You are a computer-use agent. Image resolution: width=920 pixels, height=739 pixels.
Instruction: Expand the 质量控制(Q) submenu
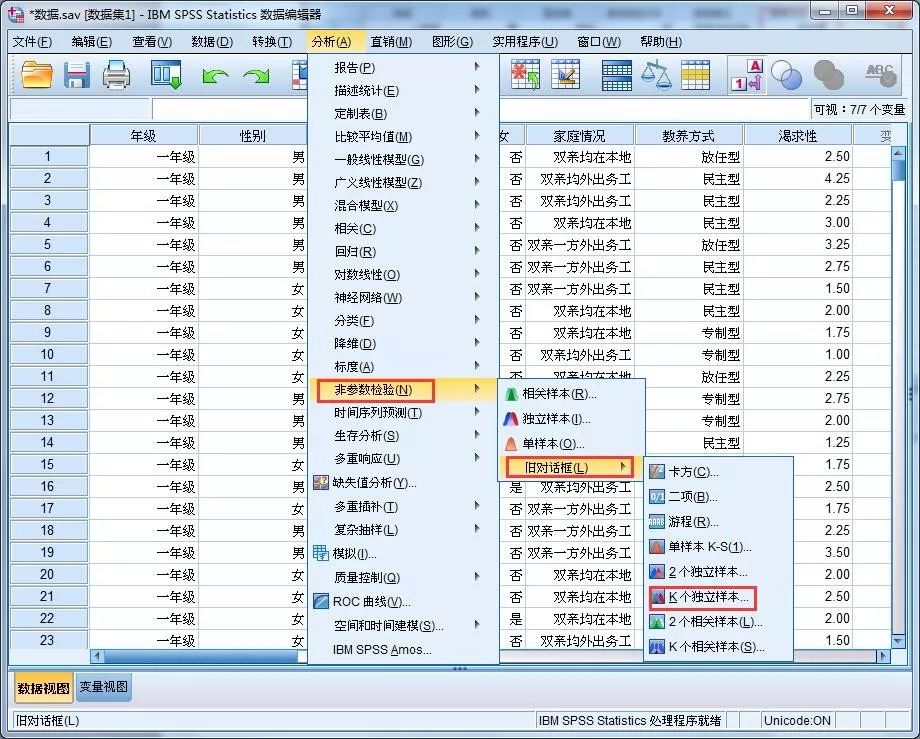[x=403, y=578]
